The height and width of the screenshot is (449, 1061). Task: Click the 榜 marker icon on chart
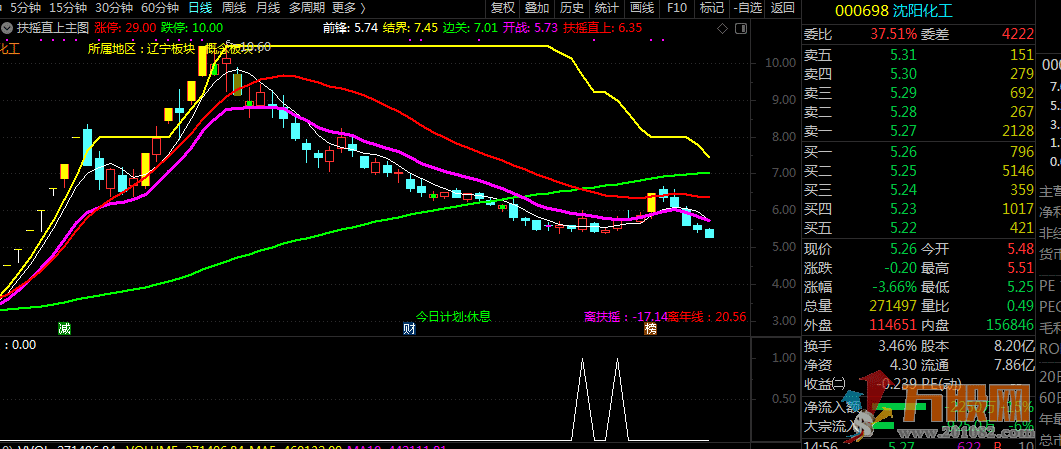coord(650,330)
